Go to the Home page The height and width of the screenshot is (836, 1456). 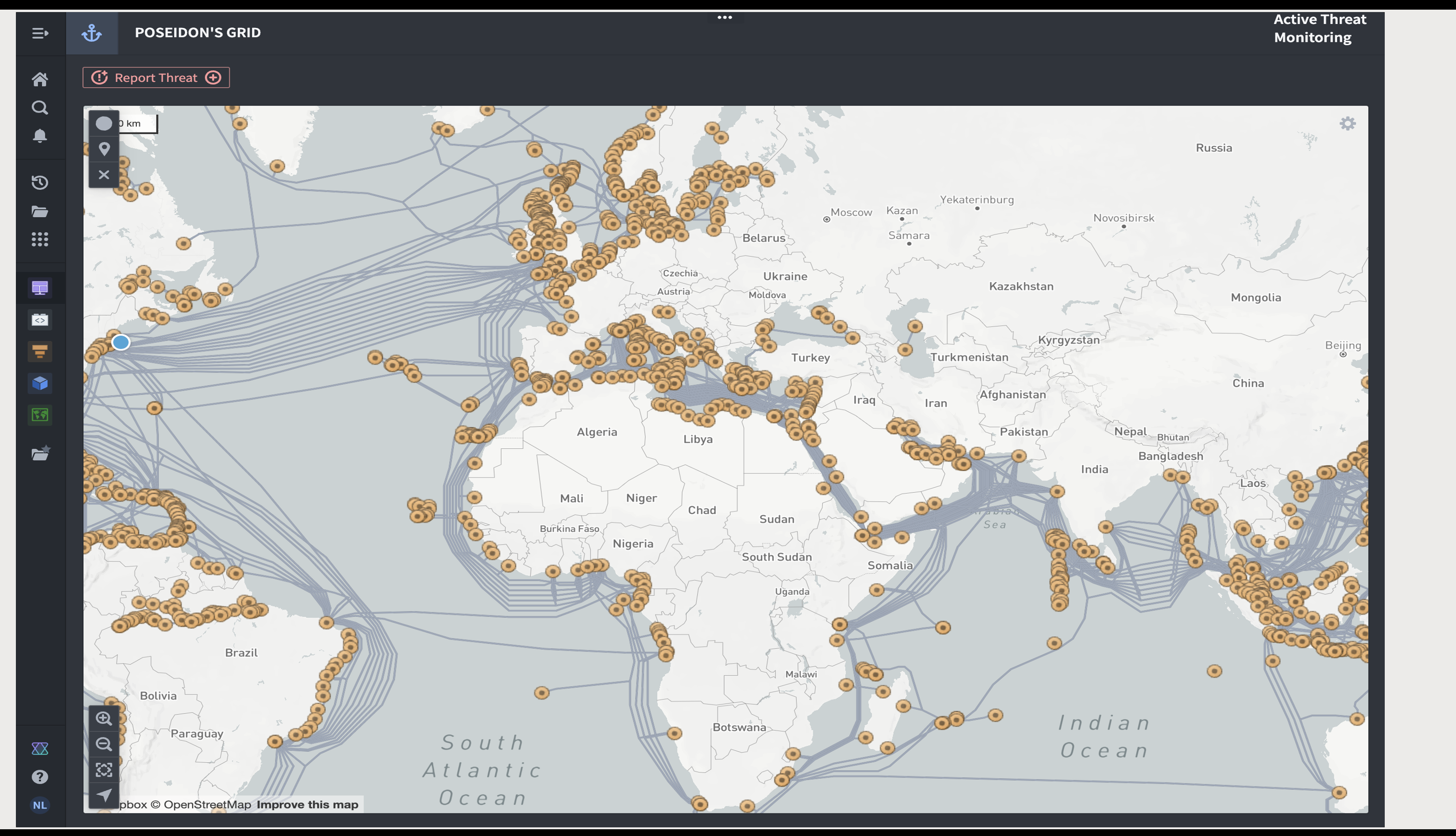(39, 79)
